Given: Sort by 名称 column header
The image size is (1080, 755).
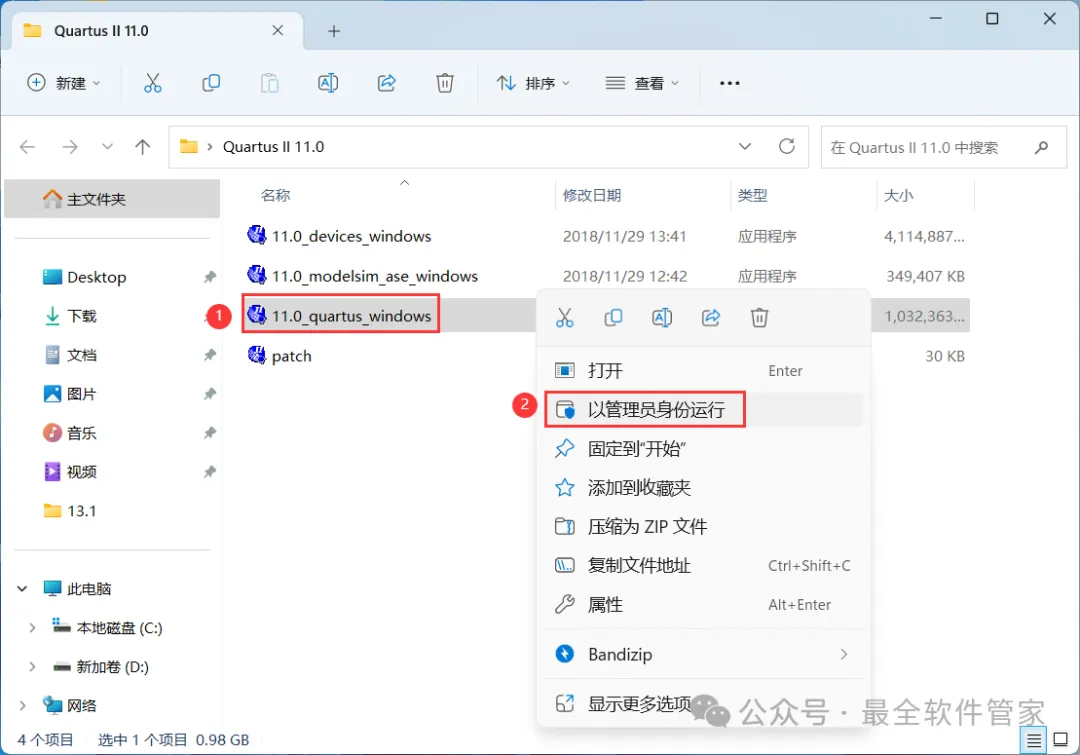Looking at the screenshot, I should [276, 196].
